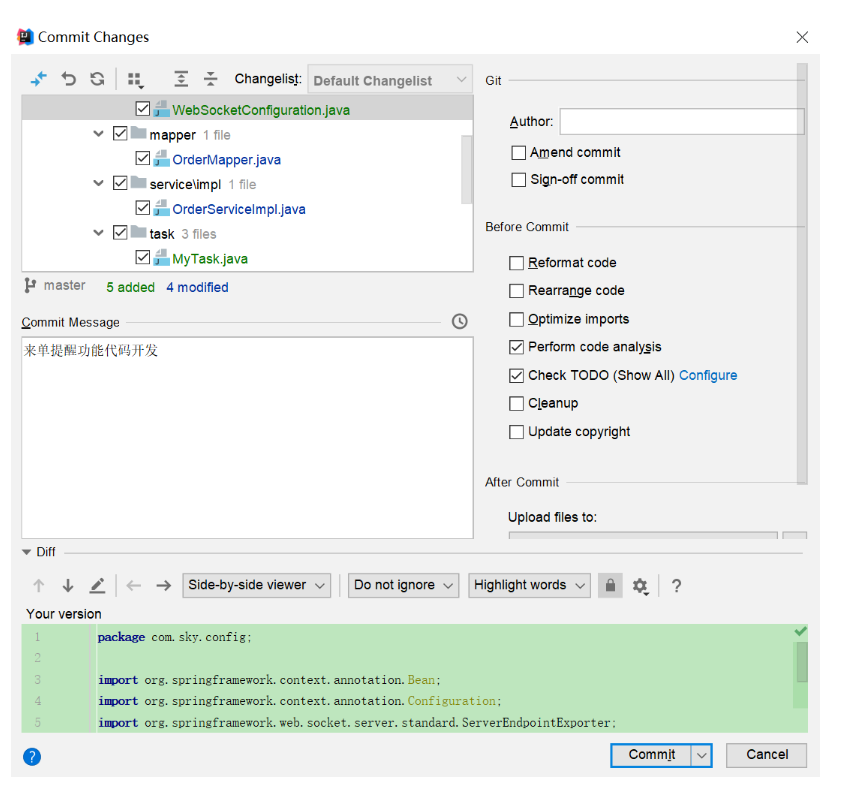Screen dimensions: 843x795
Task: Collapse the mapper folder node
Action: (x=98, y=133)
